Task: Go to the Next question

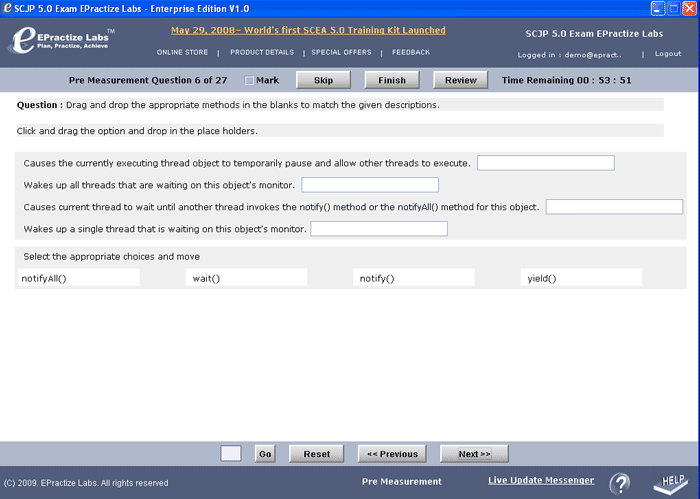Action: (x=474, y=454)
